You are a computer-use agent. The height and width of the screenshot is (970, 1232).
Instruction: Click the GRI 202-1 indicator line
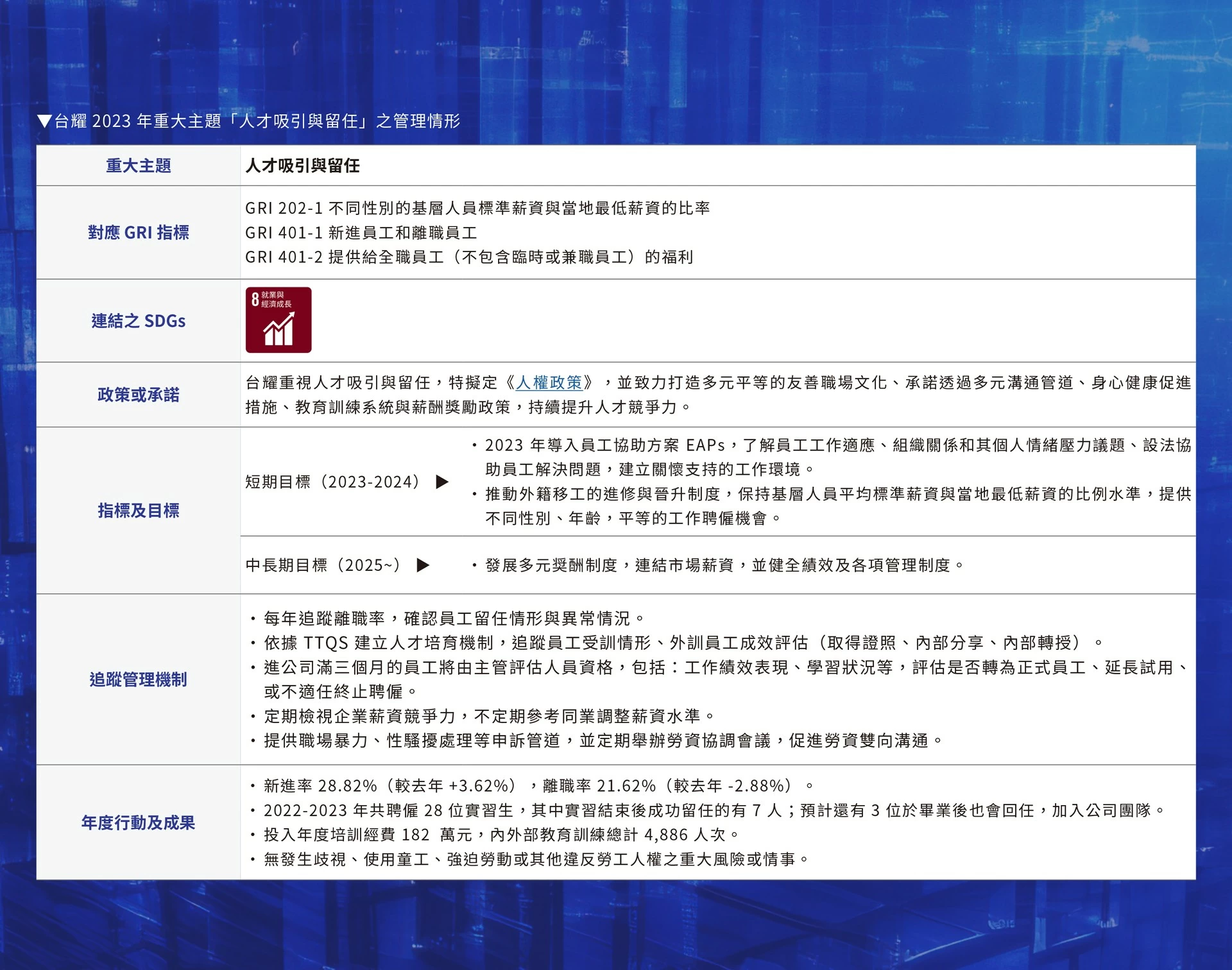click(477, 208)
